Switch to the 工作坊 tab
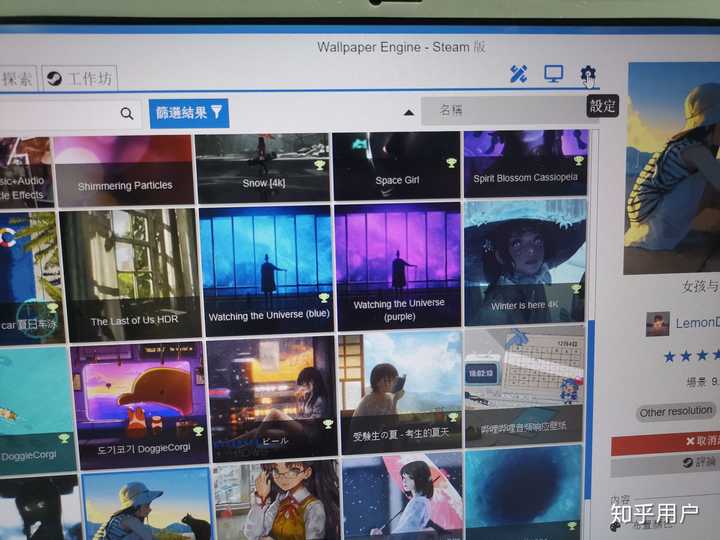This screenshot has height=540, width=720. click(x=80, y=79)
